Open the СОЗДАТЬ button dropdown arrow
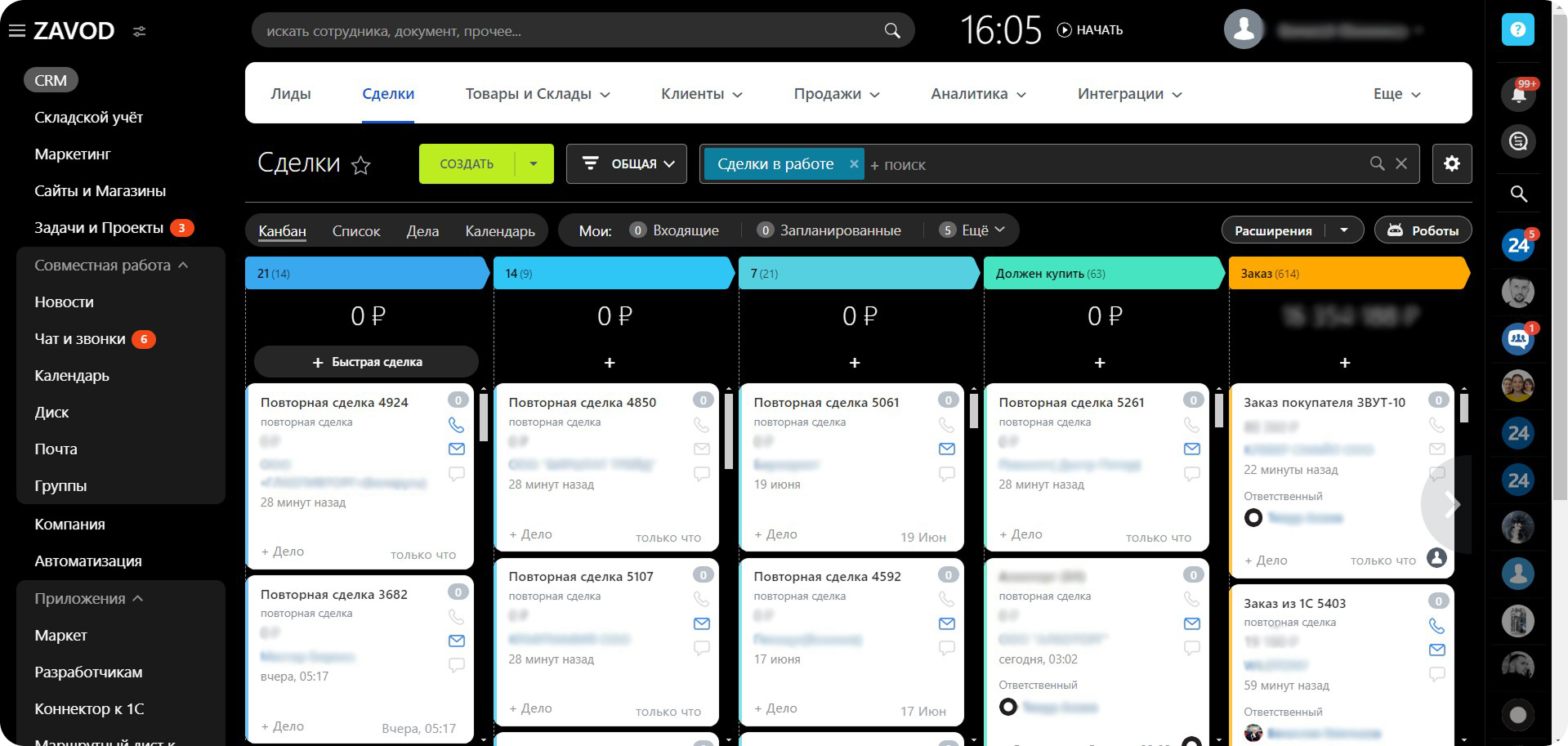 pyautogui.click(x=534, y=163)
